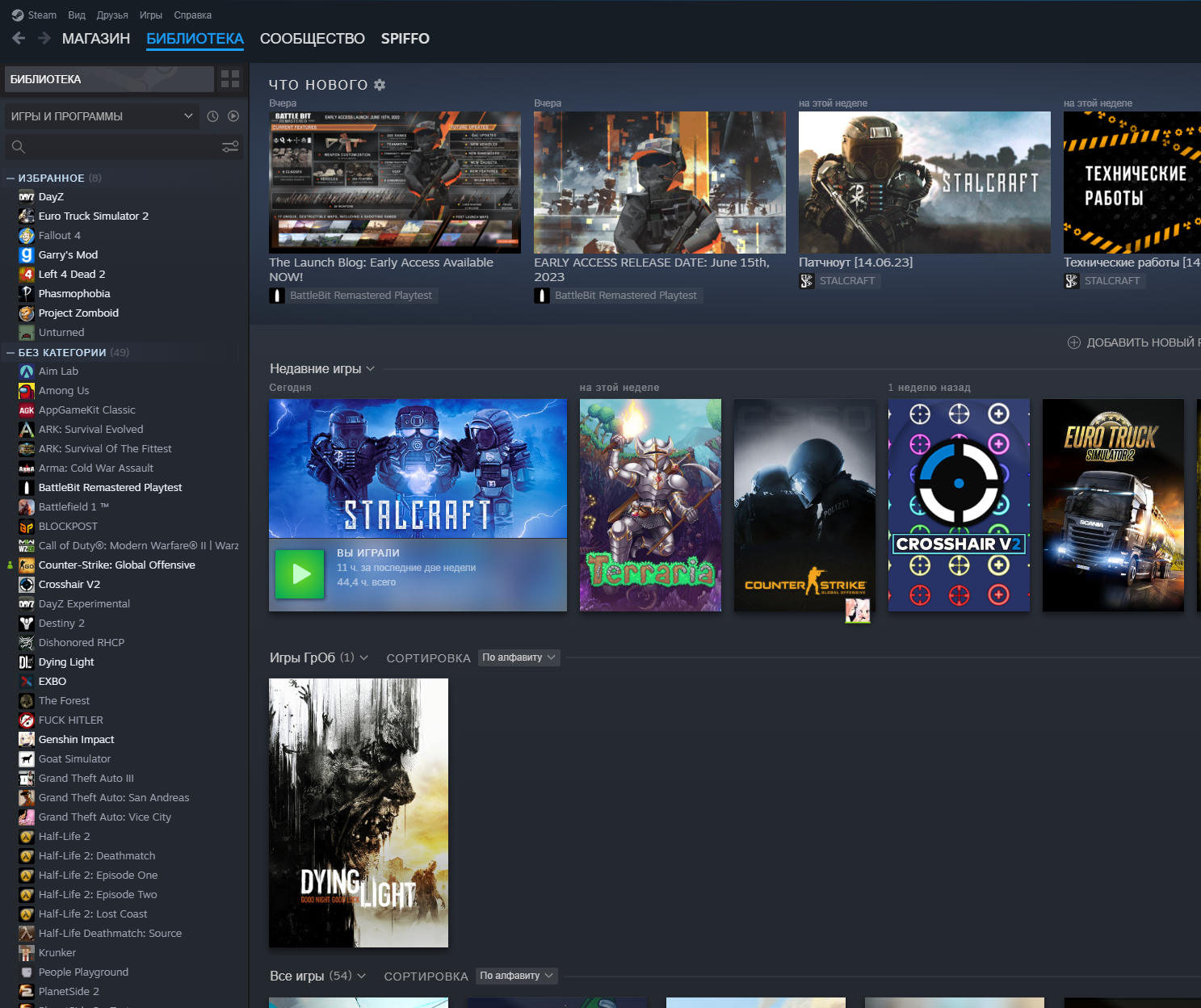Go to the БИБЛИОТЕКА tab
This screenshot has height=1008, width=1201.
point(195,39)
